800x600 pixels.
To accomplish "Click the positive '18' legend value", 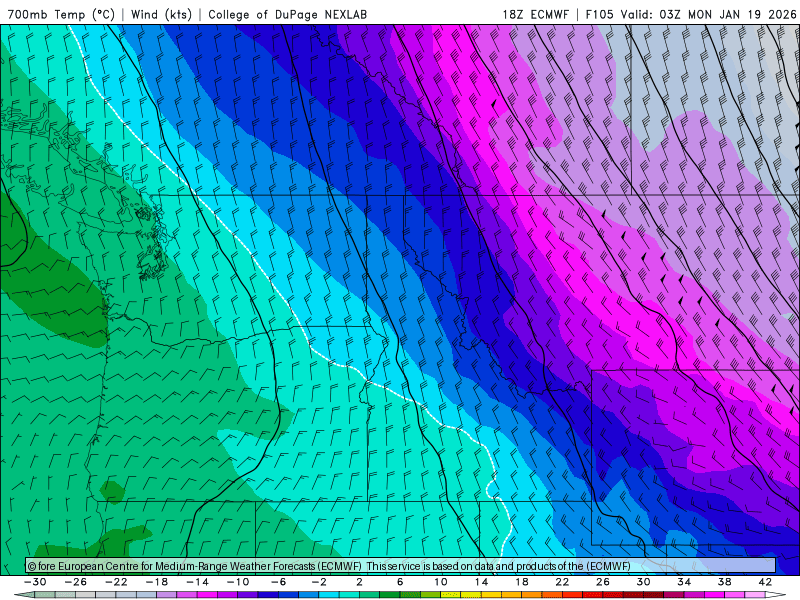I will tap(522, 582).
